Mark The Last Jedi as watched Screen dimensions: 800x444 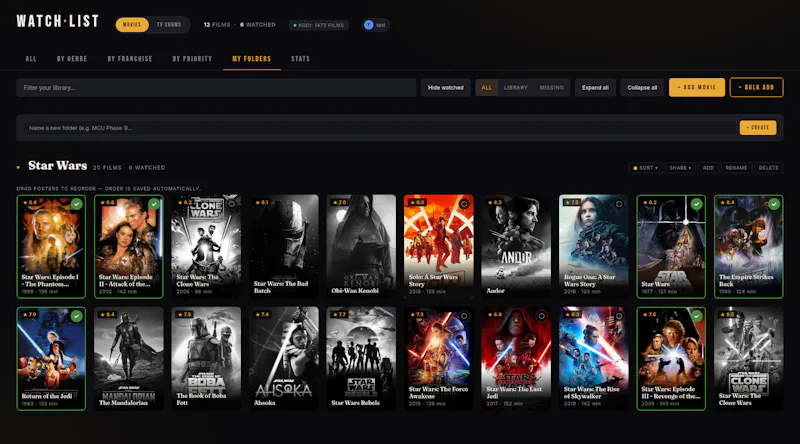pos(542,316)
